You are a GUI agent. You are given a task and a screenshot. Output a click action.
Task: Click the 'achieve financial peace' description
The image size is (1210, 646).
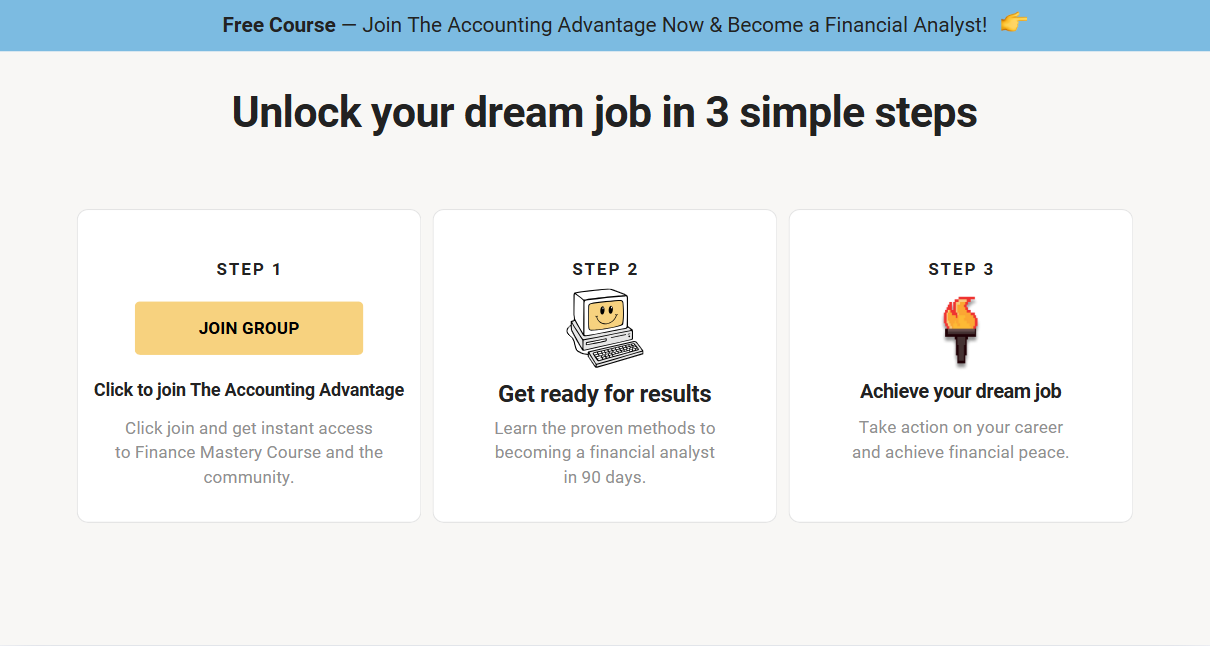click(961, 452)
